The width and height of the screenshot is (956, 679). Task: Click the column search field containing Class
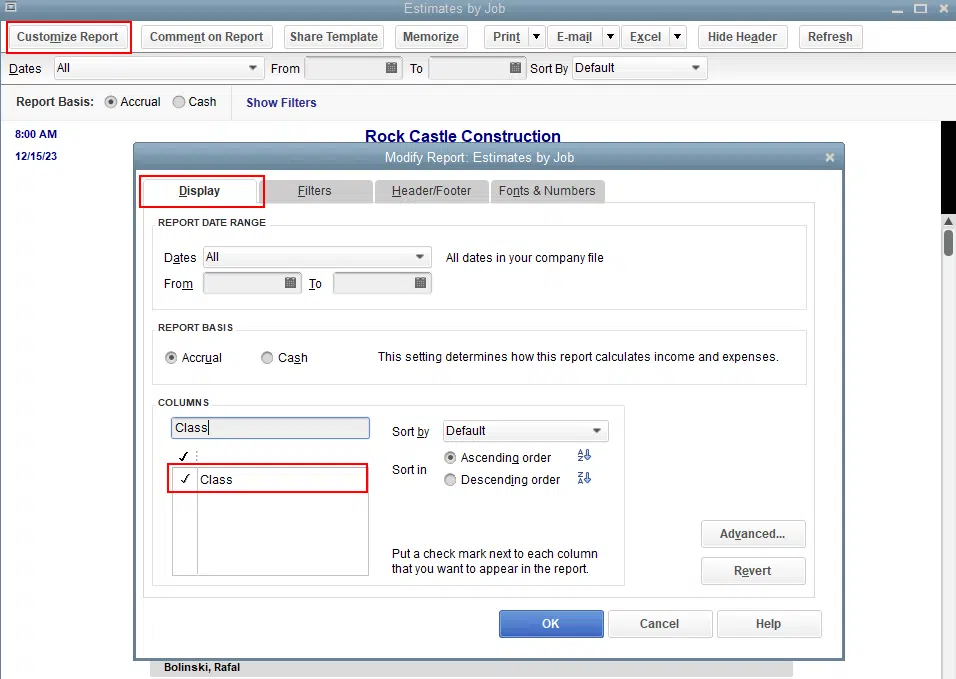[270, 428]
